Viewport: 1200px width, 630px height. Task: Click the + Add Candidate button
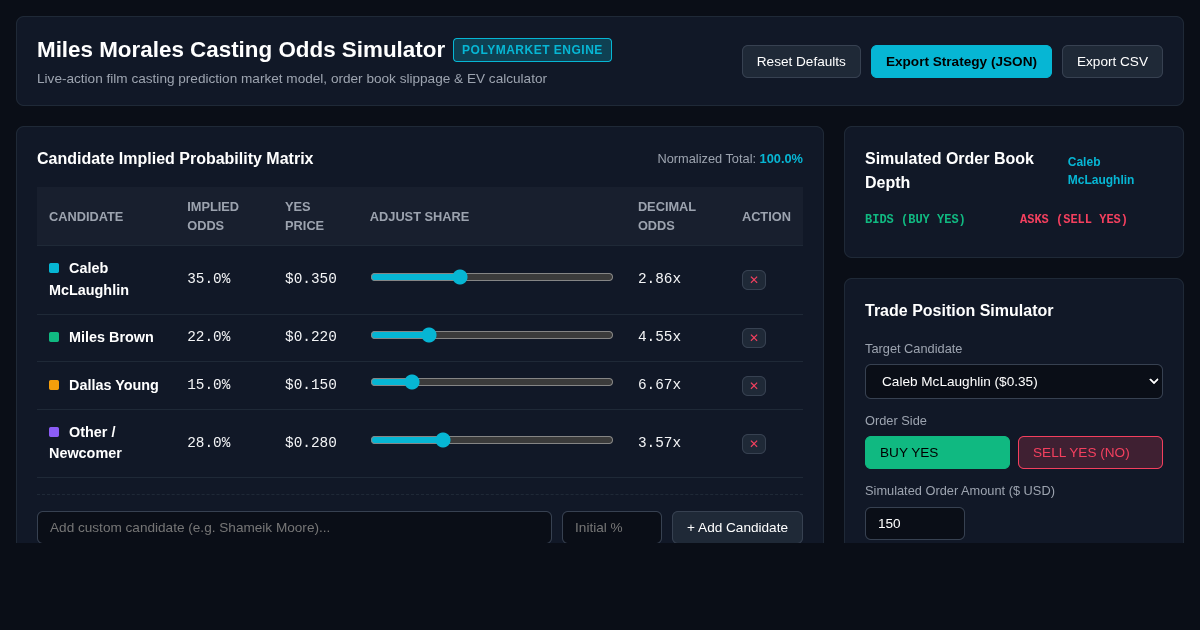[x=737, y=527]
